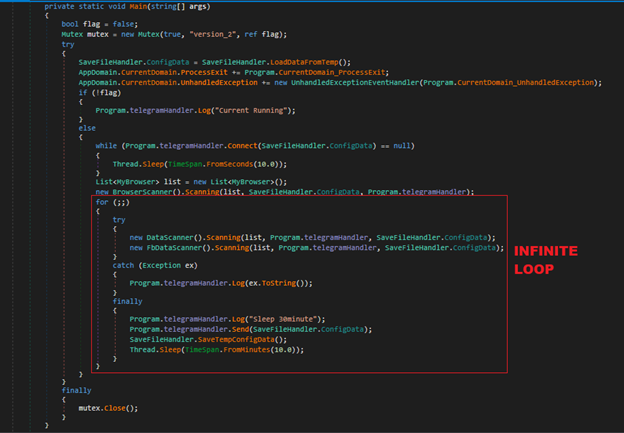
Task: Open the CurrentDomain_ProcessExit handler reference
Action: click(324, 72)
